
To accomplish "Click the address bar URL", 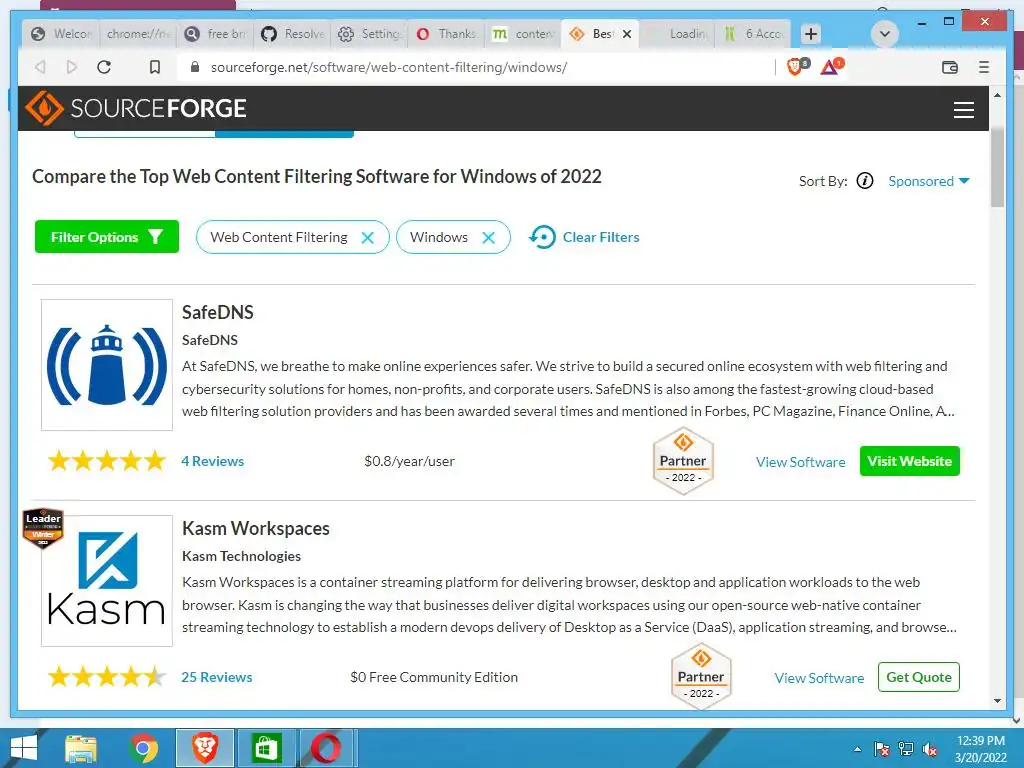I will [389, 67].
